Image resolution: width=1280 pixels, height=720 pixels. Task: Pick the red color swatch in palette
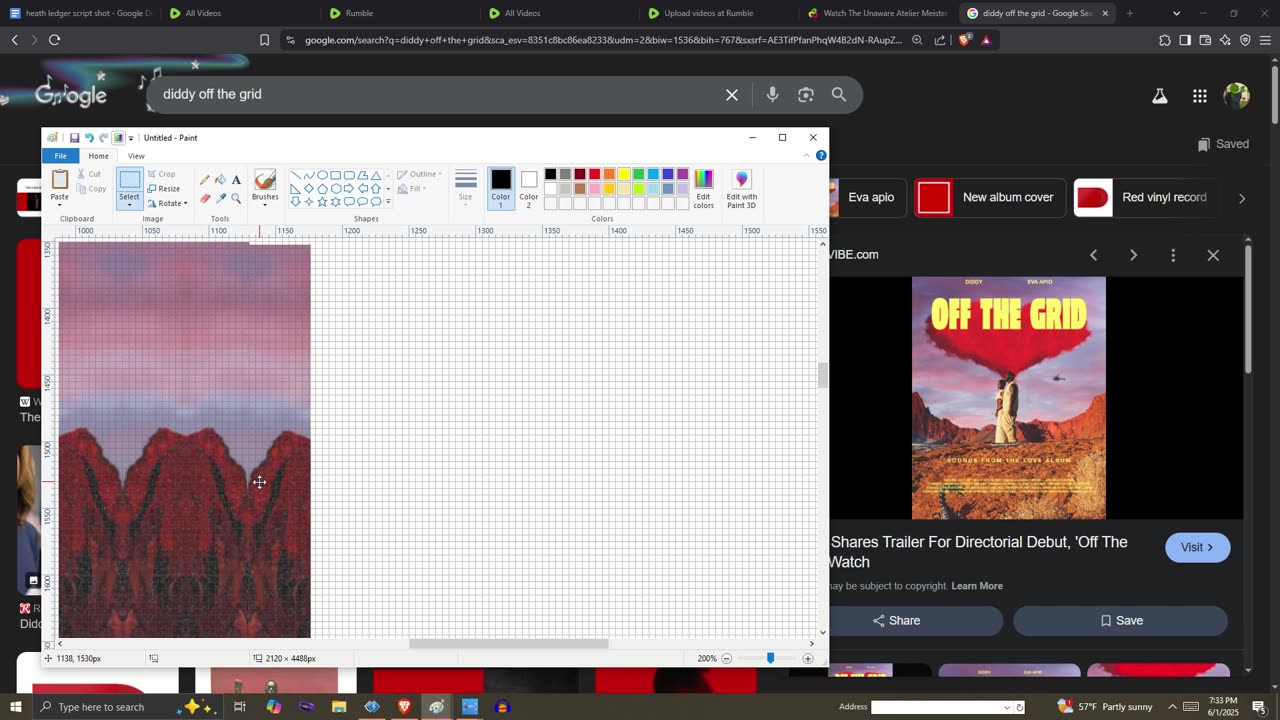(x=594, y=174)
